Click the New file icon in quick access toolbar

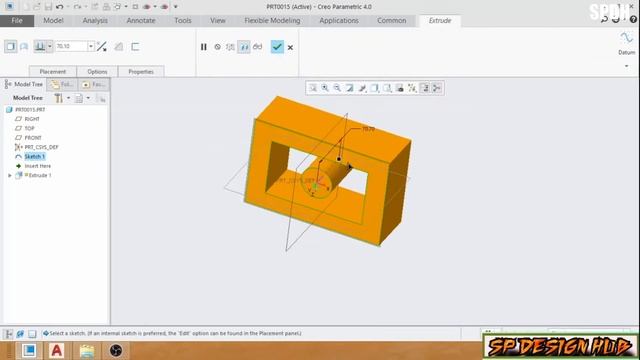tap(26, 7)
